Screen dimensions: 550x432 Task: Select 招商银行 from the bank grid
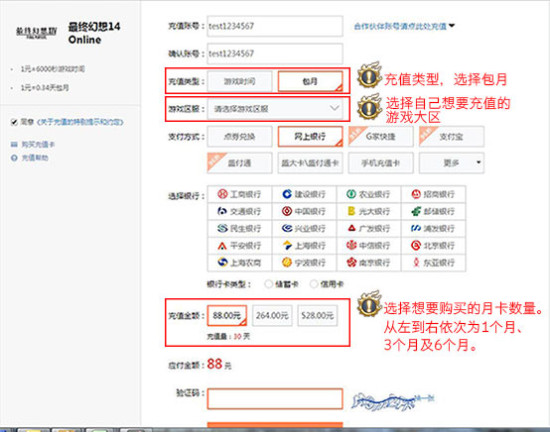[x=434, y=194]
